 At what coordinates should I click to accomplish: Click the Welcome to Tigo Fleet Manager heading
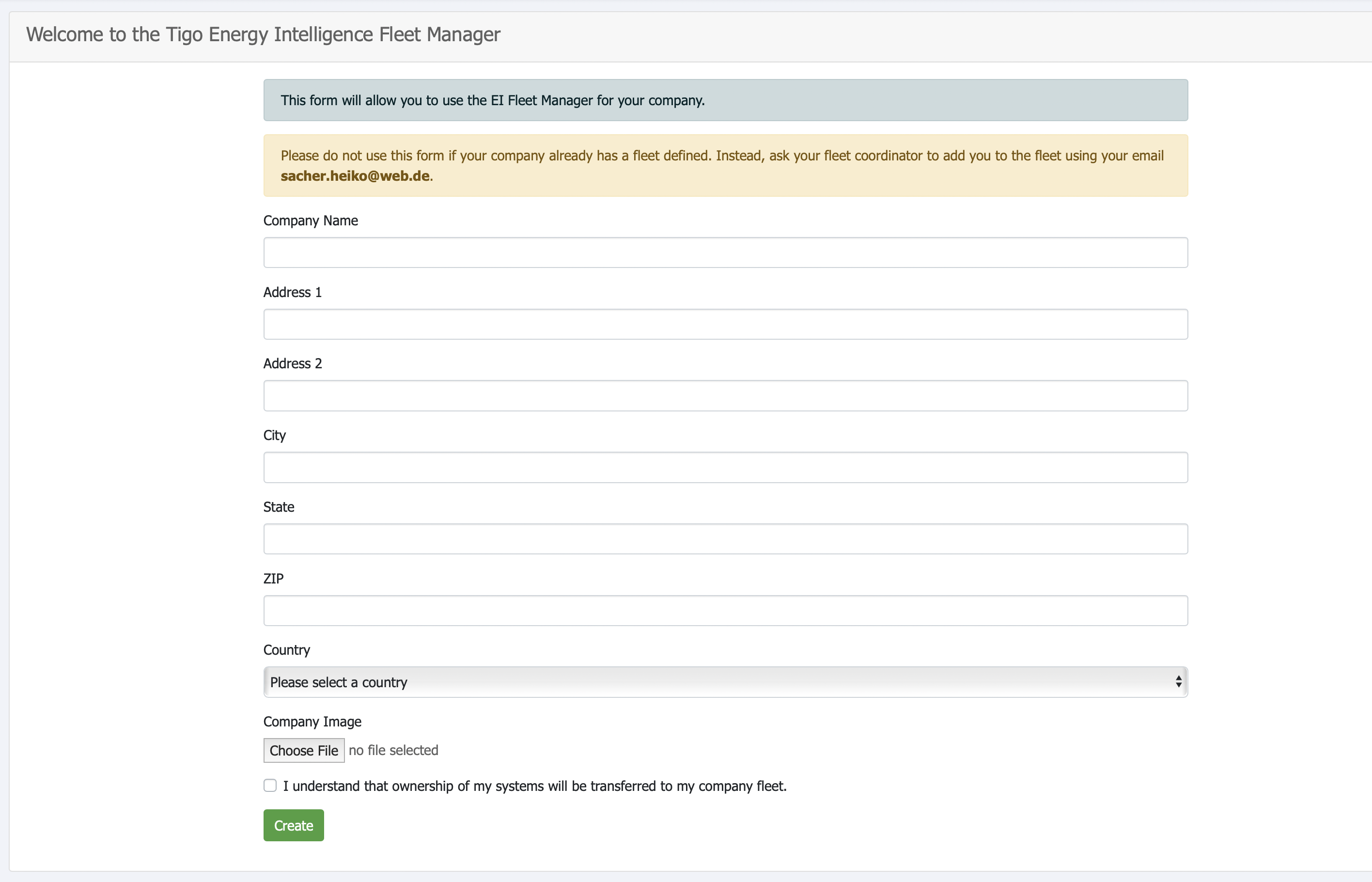tap(263, 34)
